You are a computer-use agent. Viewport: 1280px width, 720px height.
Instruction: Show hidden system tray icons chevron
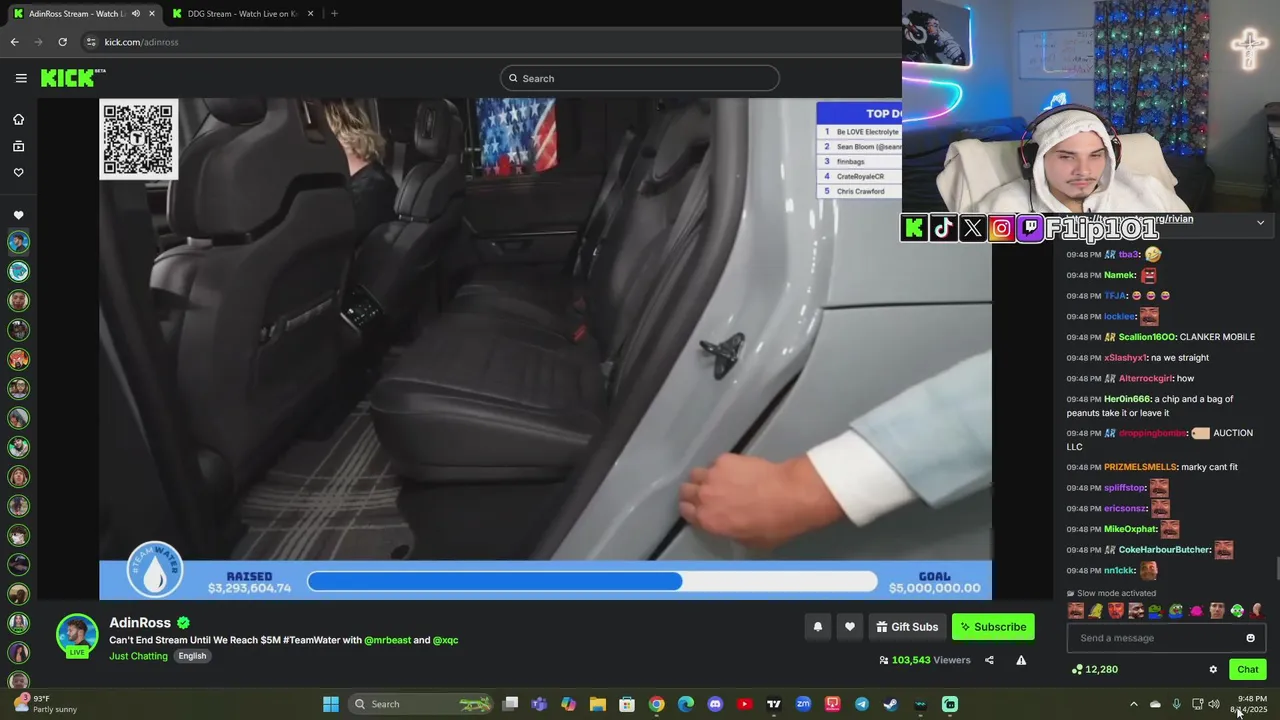tap(1133, 704)
